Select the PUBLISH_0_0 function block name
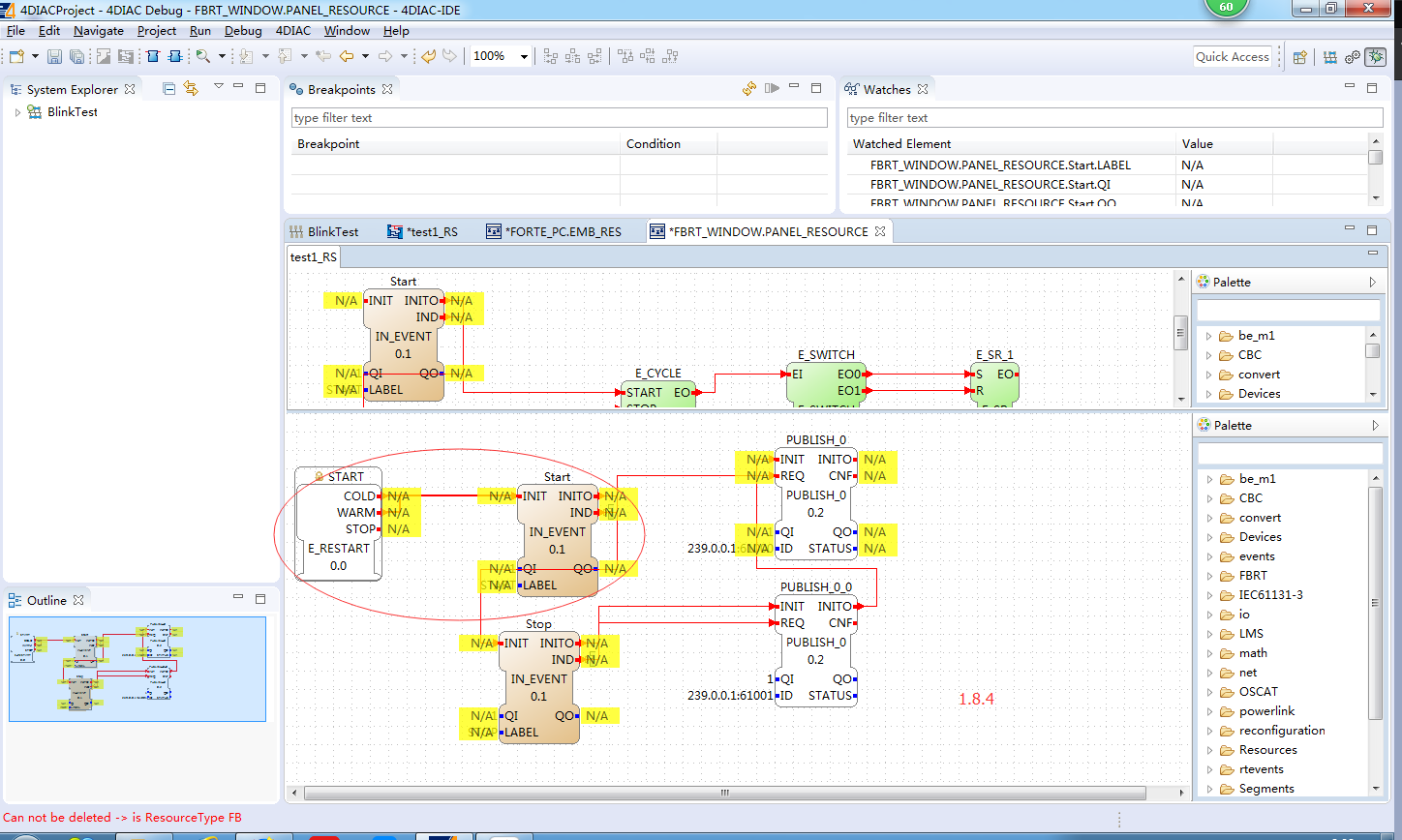Image resolution: width=1402 pixels, height=840 pixels. (x=818, y=587)
